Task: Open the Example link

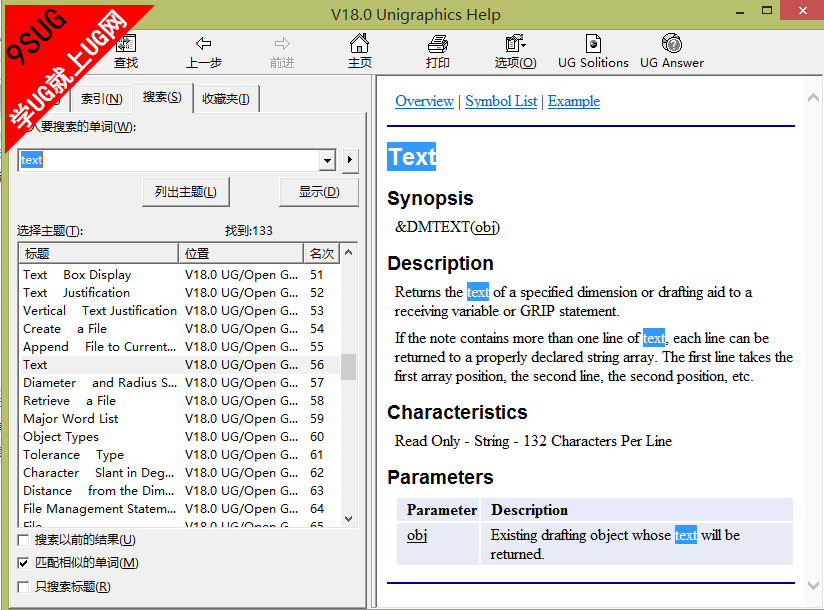Action: click(574, 101)
